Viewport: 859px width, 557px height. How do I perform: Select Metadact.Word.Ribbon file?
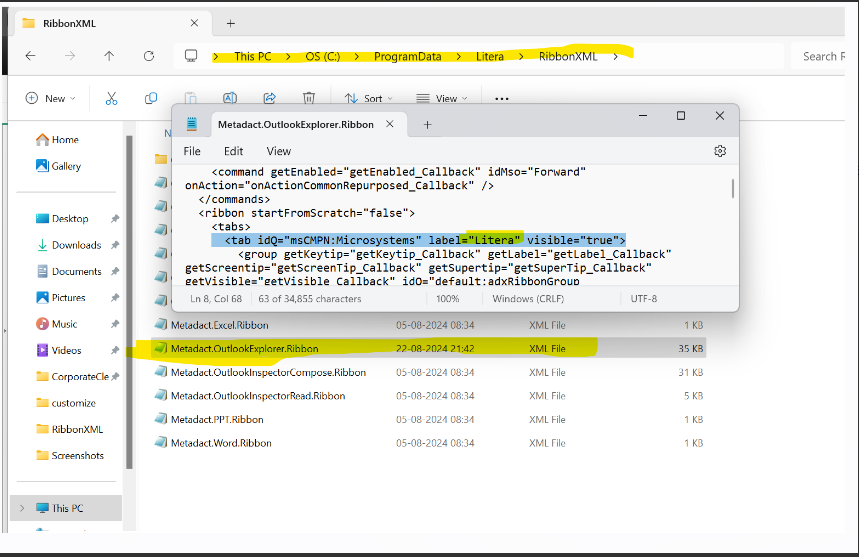tap(221, 443)
